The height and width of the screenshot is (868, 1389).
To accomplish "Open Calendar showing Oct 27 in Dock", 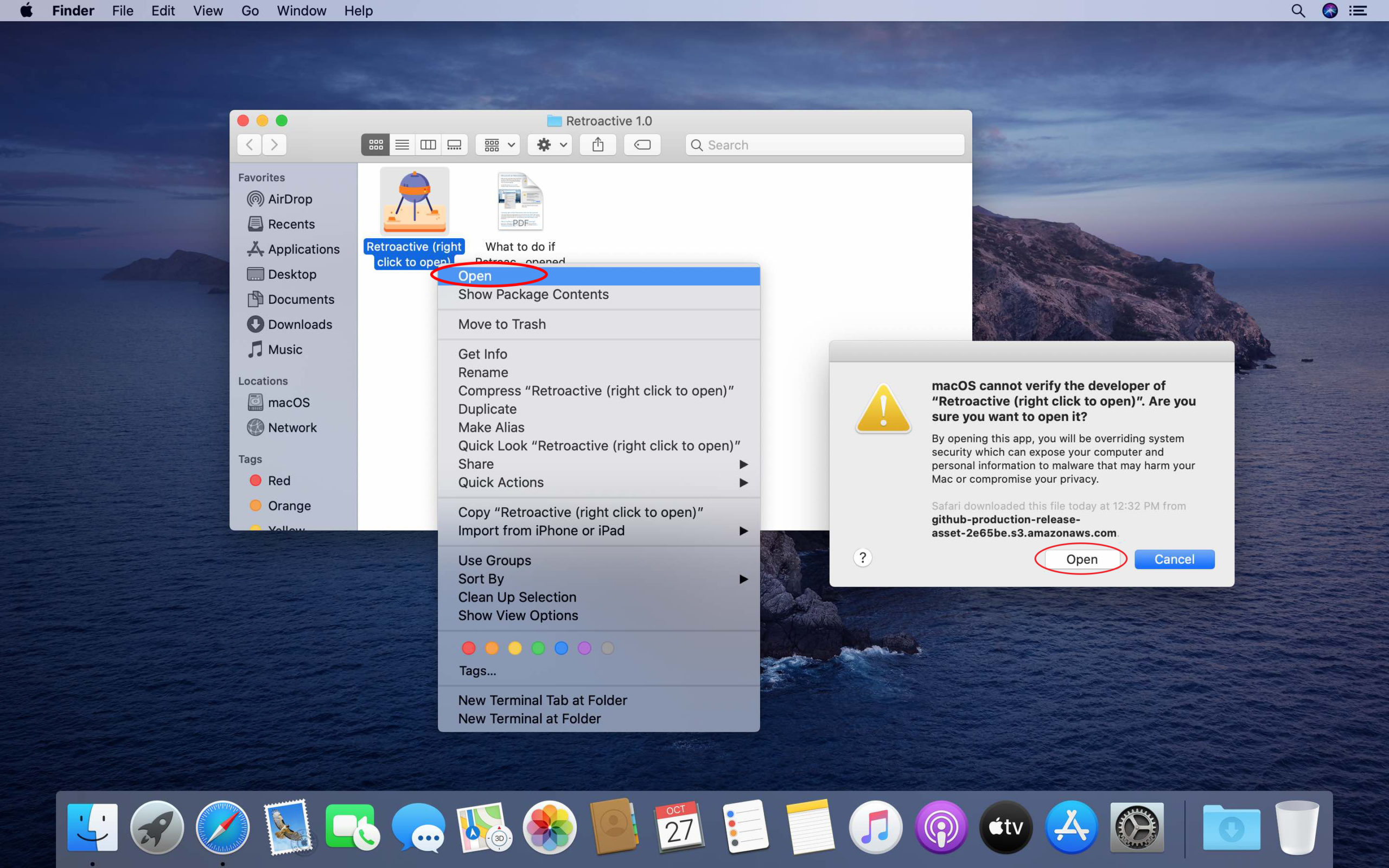I will click(679, 827).
